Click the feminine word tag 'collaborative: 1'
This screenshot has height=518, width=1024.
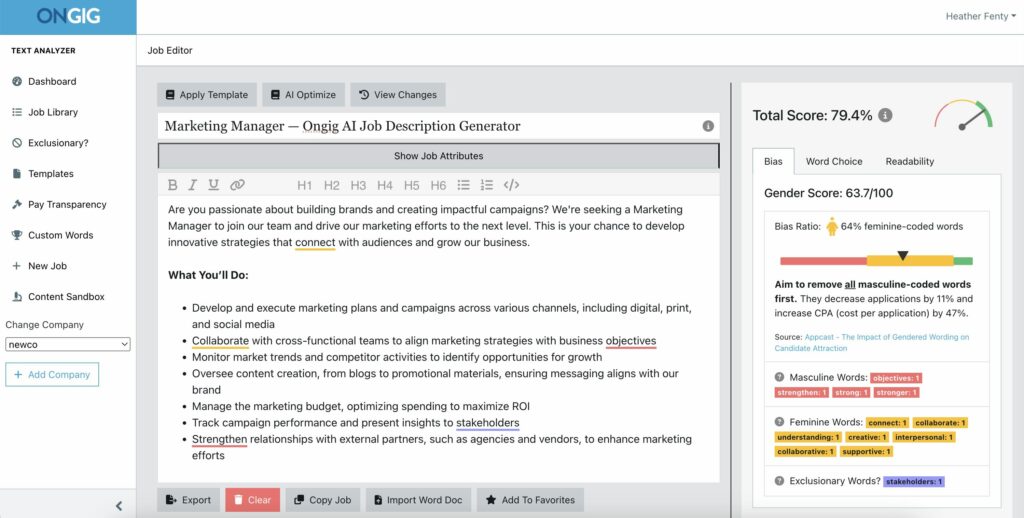805,451
